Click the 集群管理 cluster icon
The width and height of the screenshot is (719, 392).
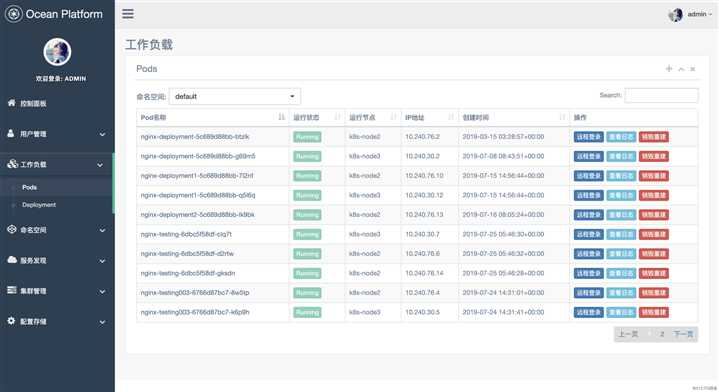coord(12,290)
